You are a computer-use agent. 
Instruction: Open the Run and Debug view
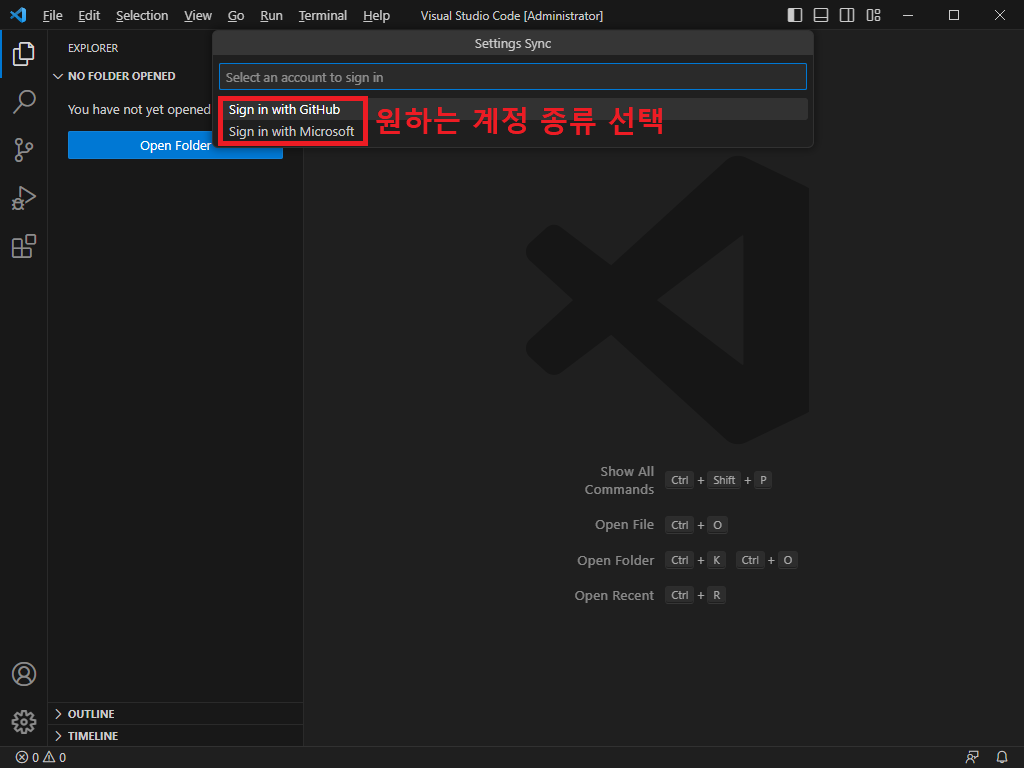pos(23,198)
